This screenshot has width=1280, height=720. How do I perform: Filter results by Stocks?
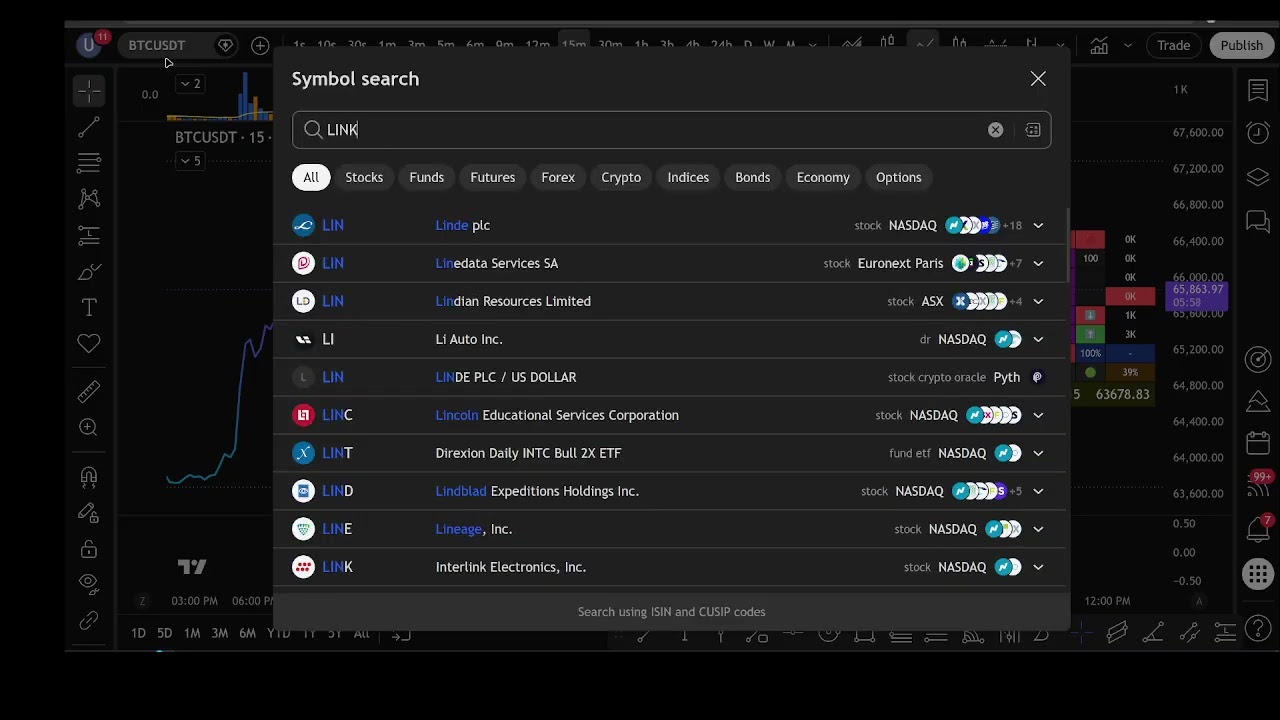coord(364,177)
